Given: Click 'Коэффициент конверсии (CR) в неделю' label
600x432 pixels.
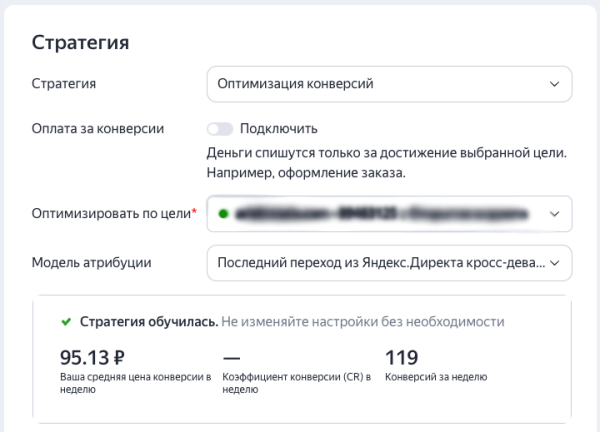Looking at the screenshot, I should pyautogui.click(x=297, y=383).
